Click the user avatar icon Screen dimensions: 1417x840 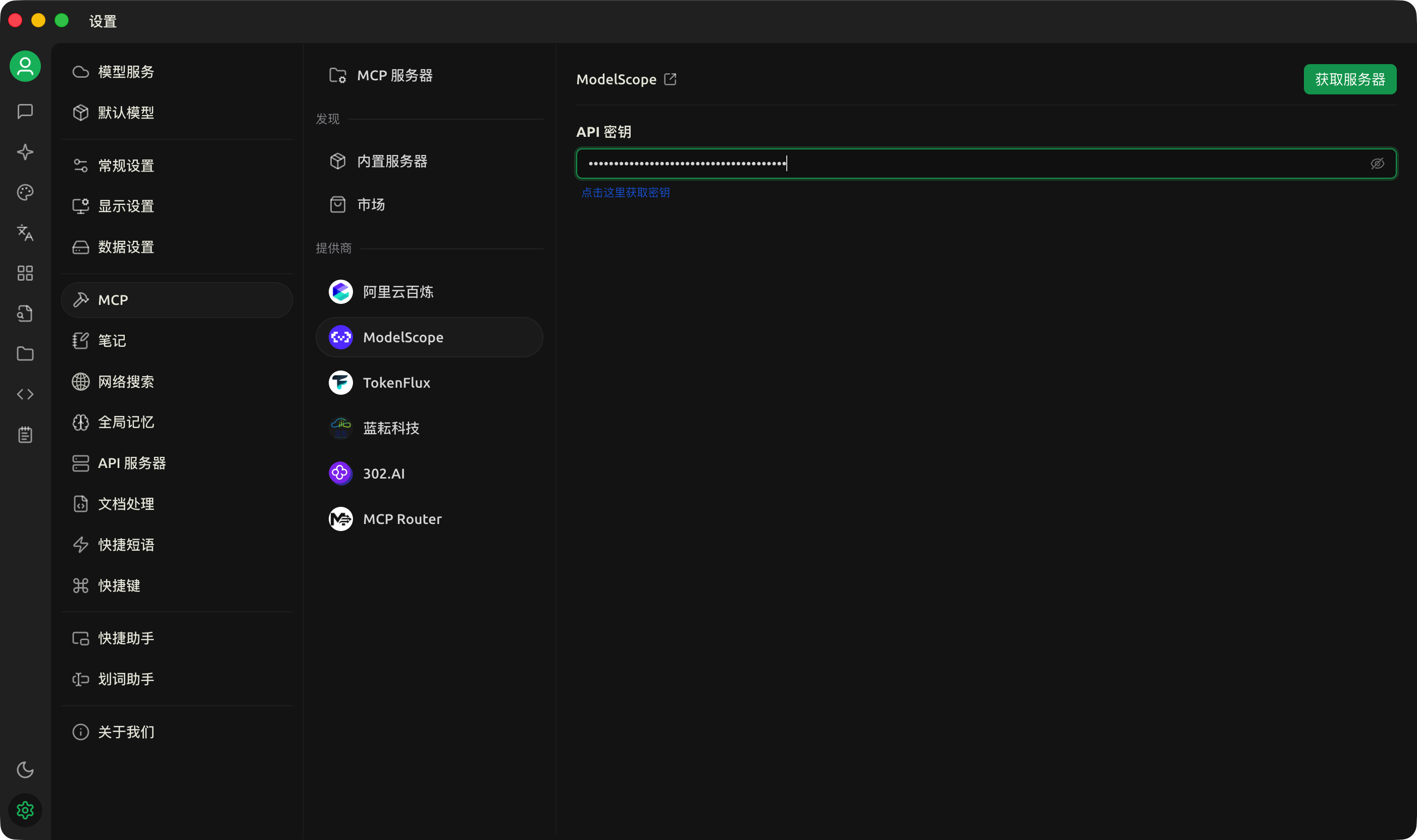[25, 66]
